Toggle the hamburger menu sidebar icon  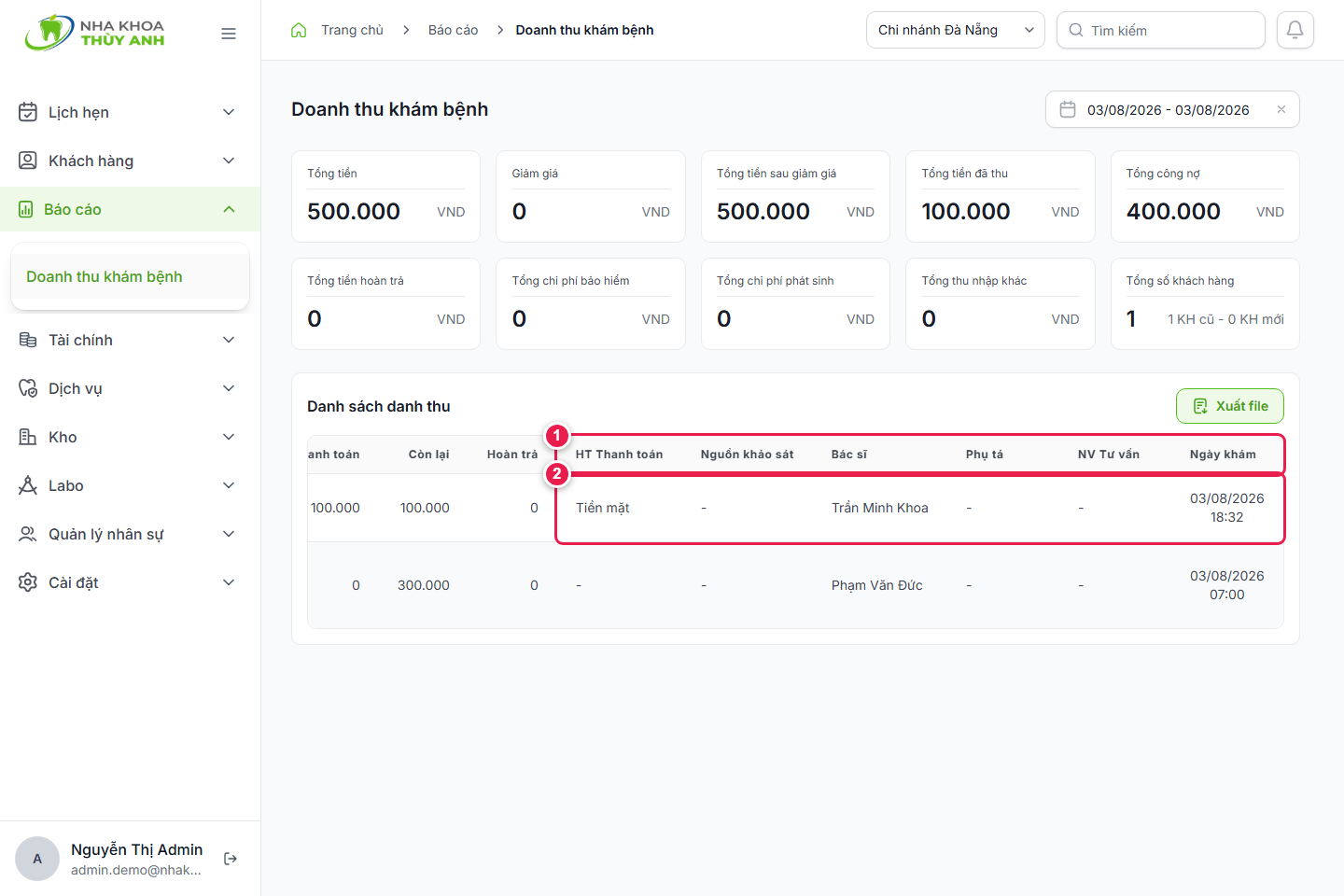[229, 34]
